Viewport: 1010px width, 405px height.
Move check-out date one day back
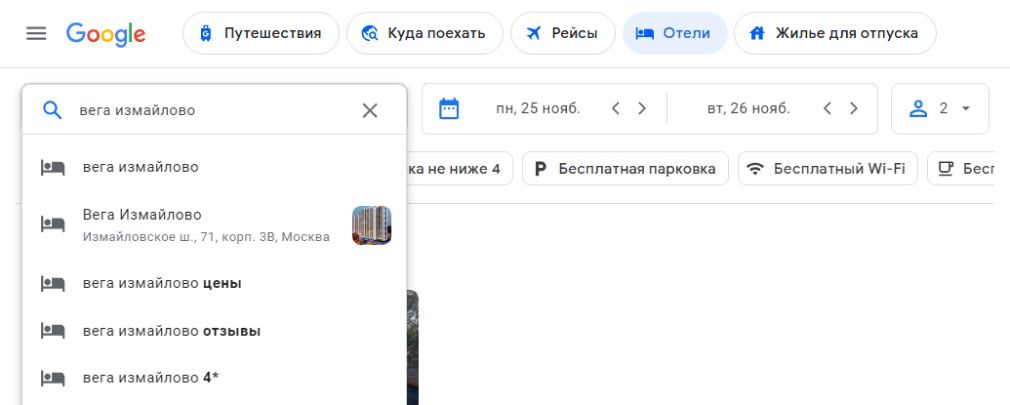(x=828, y=108)
